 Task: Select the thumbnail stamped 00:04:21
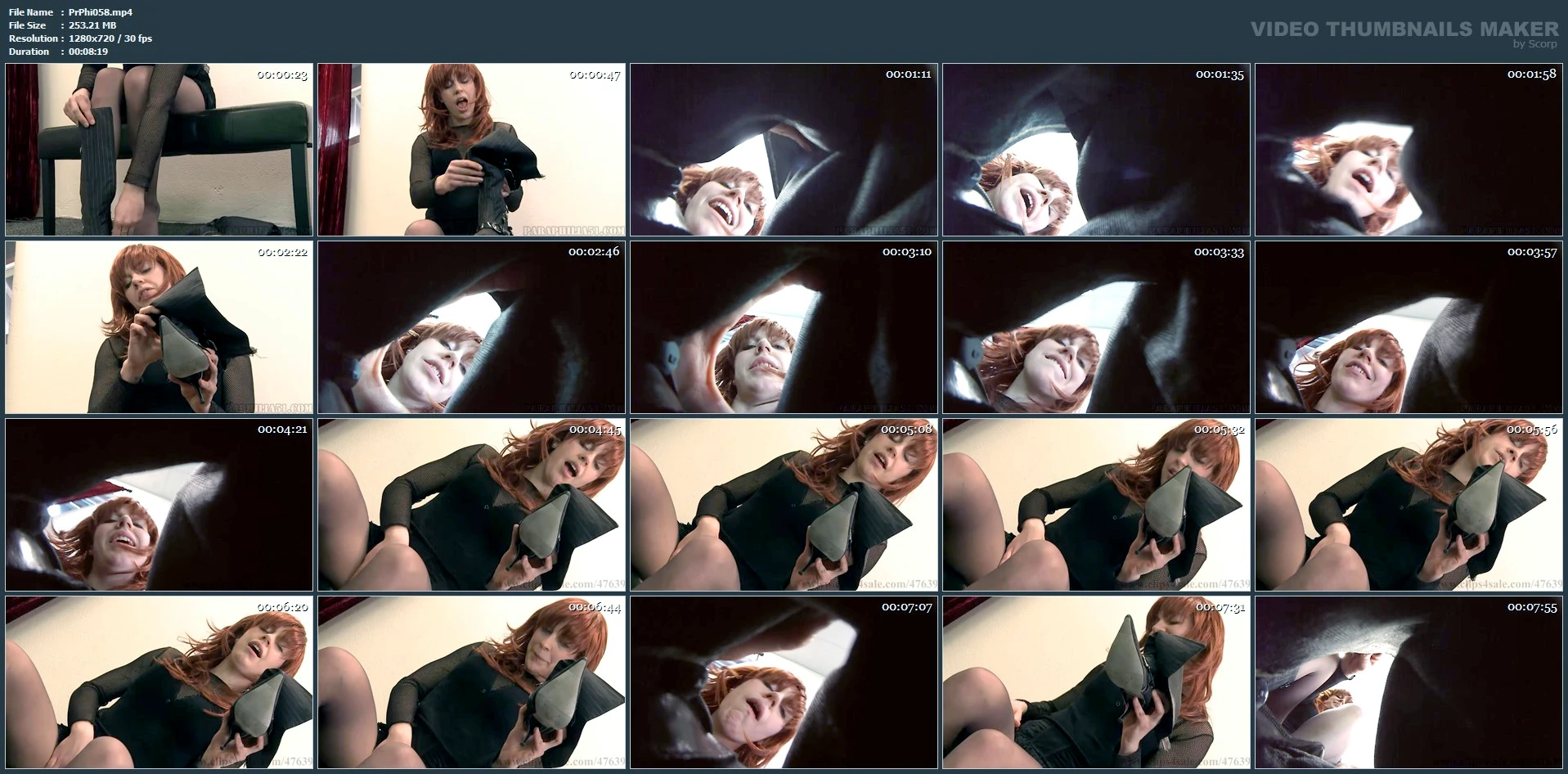[x=159, y=505]
